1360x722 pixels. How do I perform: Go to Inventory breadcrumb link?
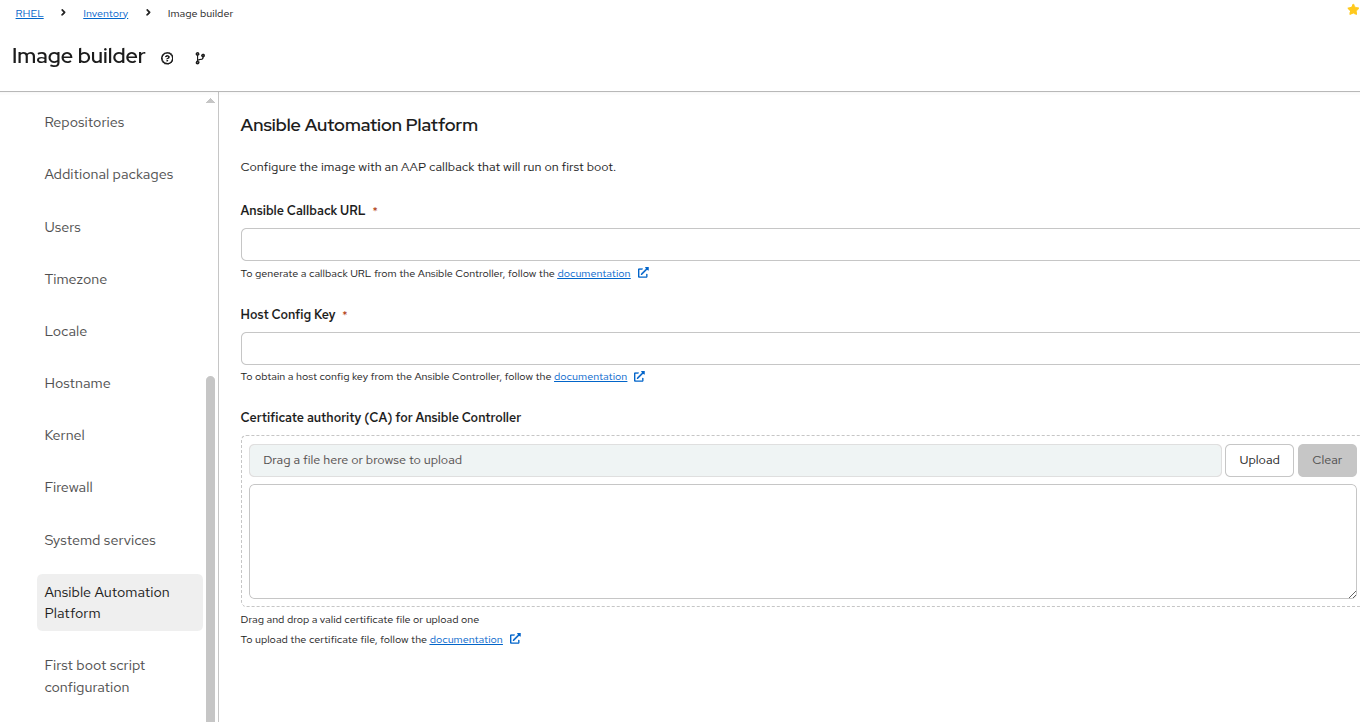[x=105, y=14]
